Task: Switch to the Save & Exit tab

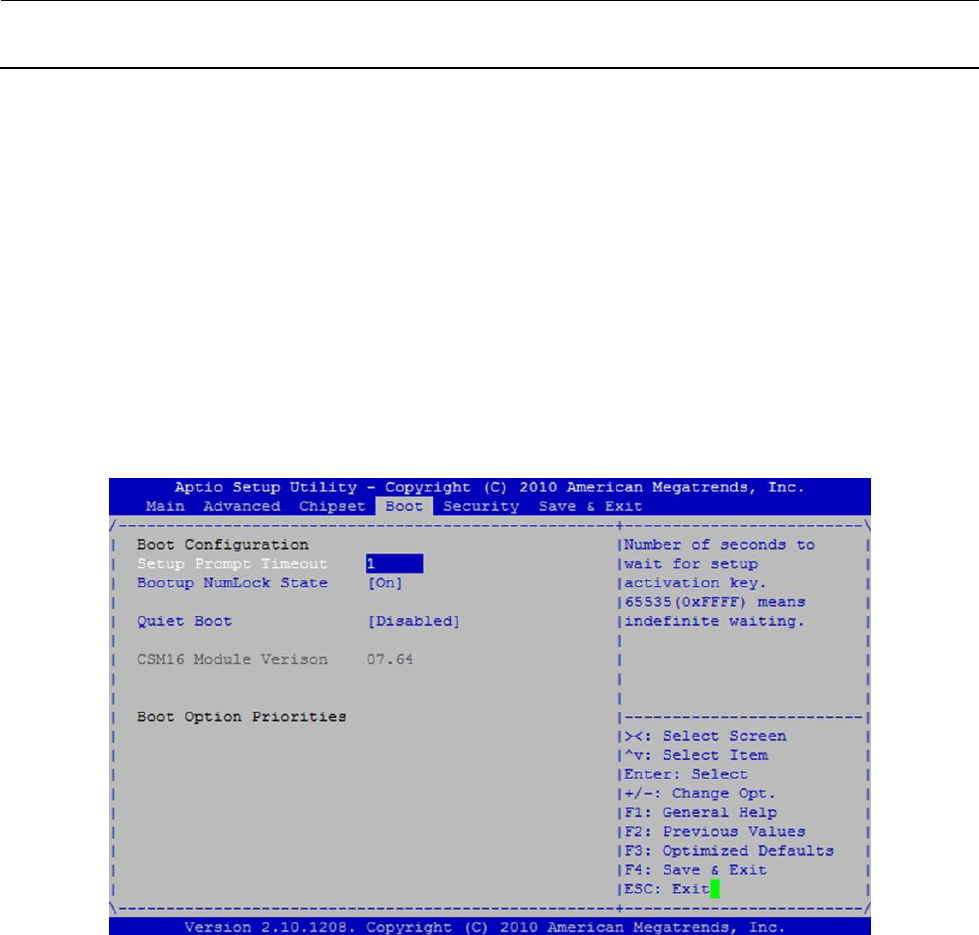Action: (x=590, y=506)
